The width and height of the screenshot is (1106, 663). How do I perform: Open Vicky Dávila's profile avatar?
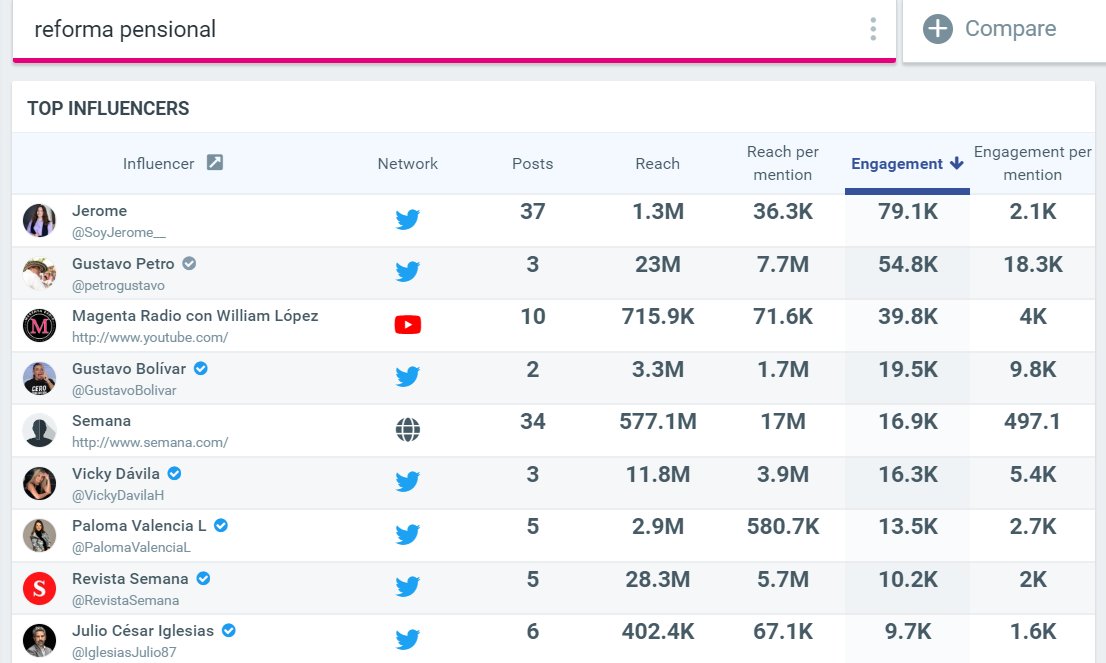point(40,484)
